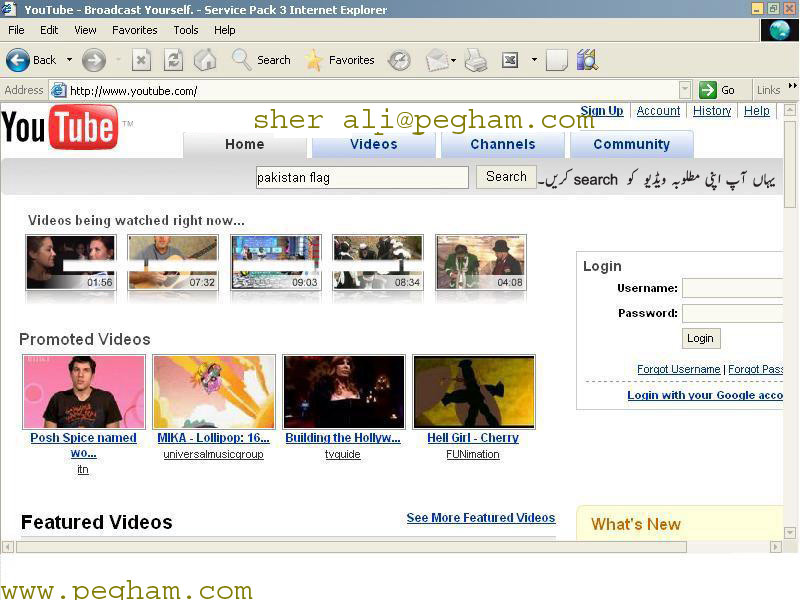Print the page using printer icon
800x600 pixels.
(x=476, y=60)
